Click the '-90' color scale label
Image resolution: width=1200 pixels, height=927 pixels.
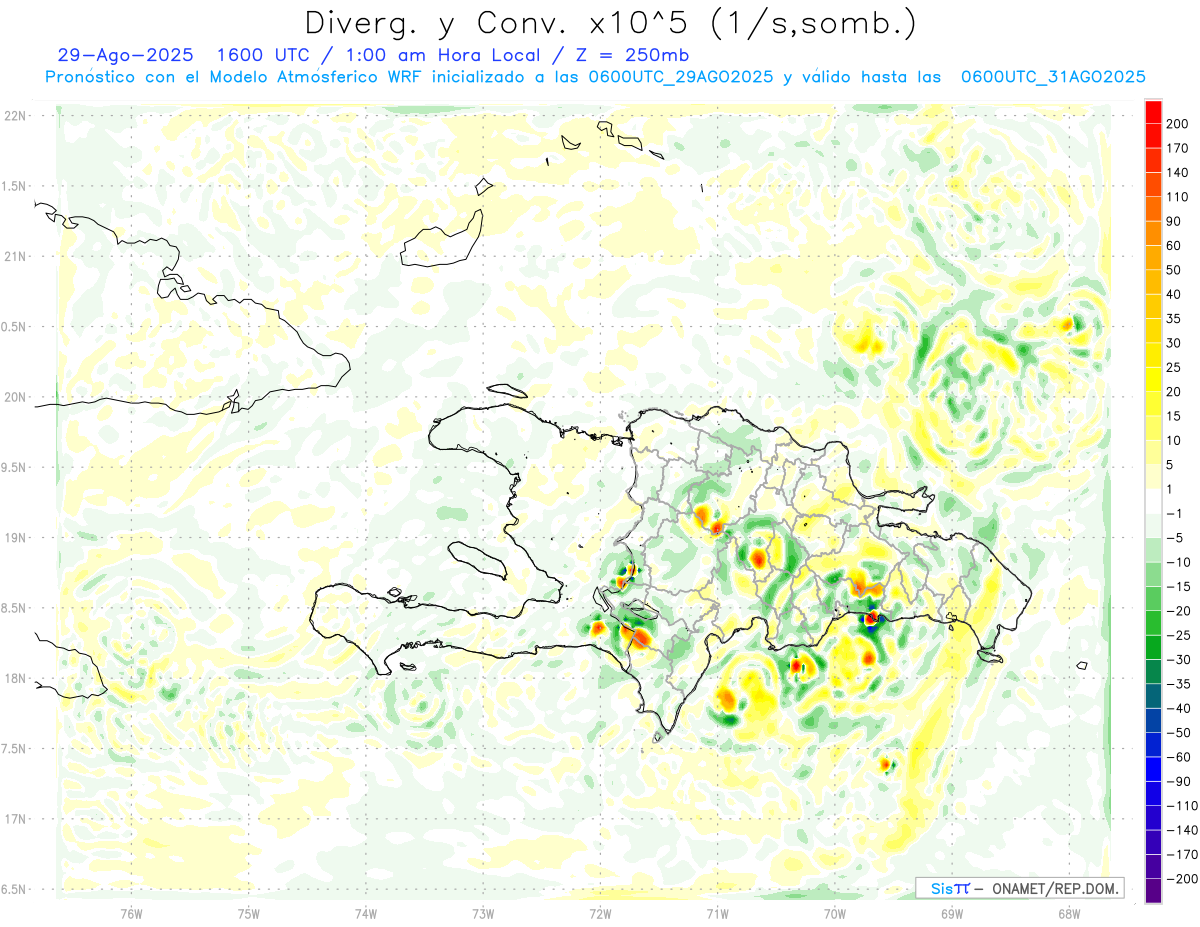tap(1178, 782)
